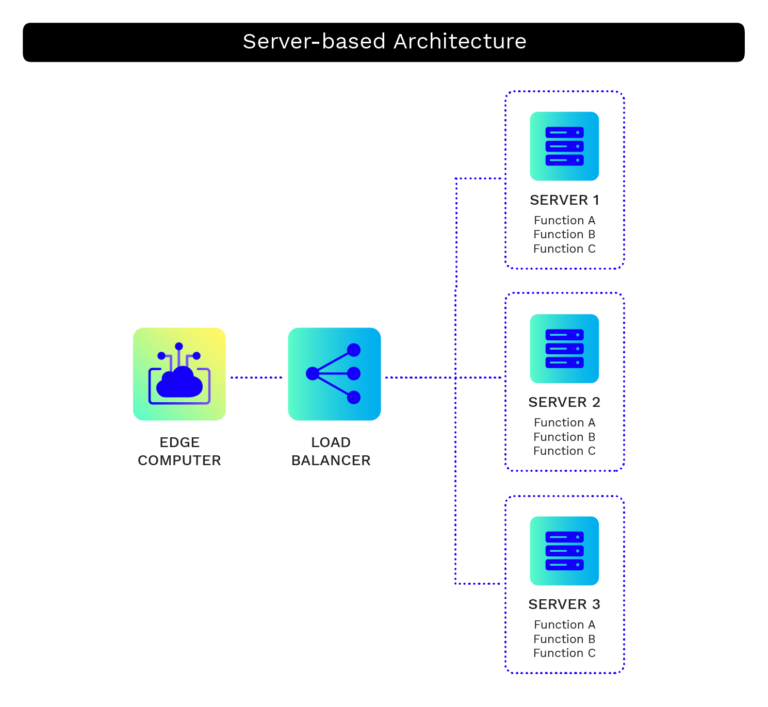Select Function B under Server 2
The image size is (768, 707).
564,436
